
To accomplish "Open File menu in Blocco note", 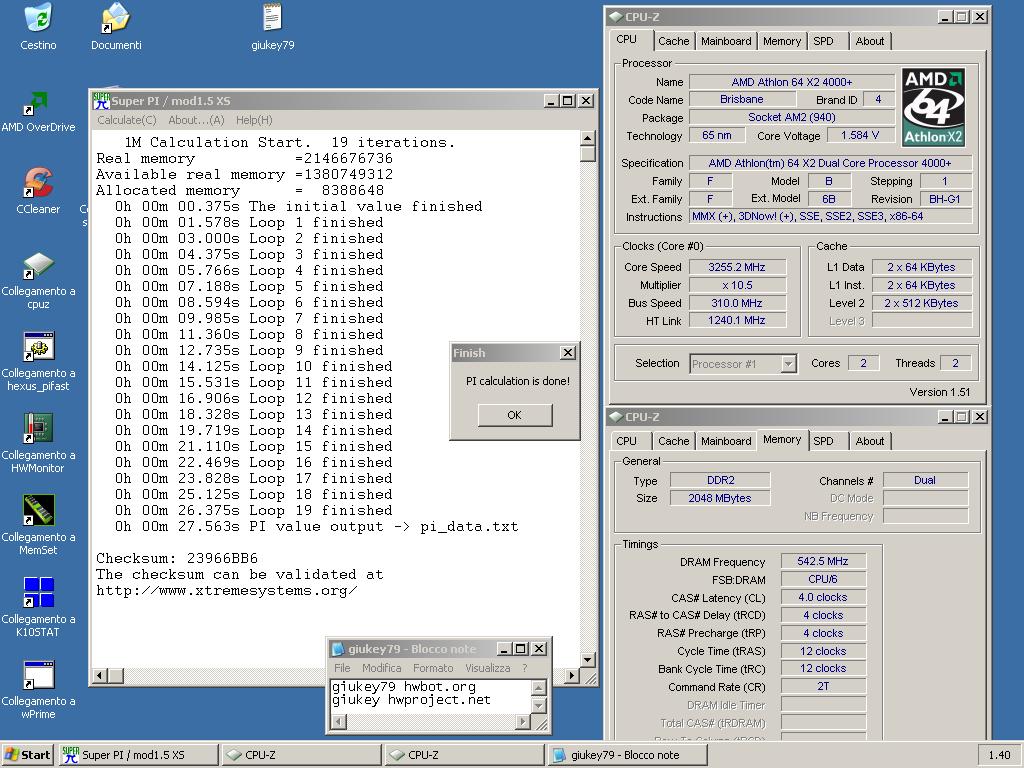I will pyautogui.click(x=342, y=668).
